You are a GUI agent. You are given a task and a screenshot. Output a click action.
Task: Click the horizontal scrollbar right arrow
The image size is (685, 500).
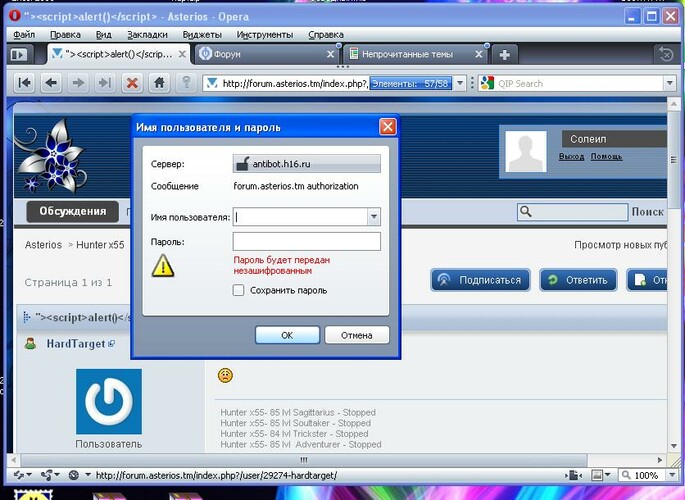click(x=660, y=460)
